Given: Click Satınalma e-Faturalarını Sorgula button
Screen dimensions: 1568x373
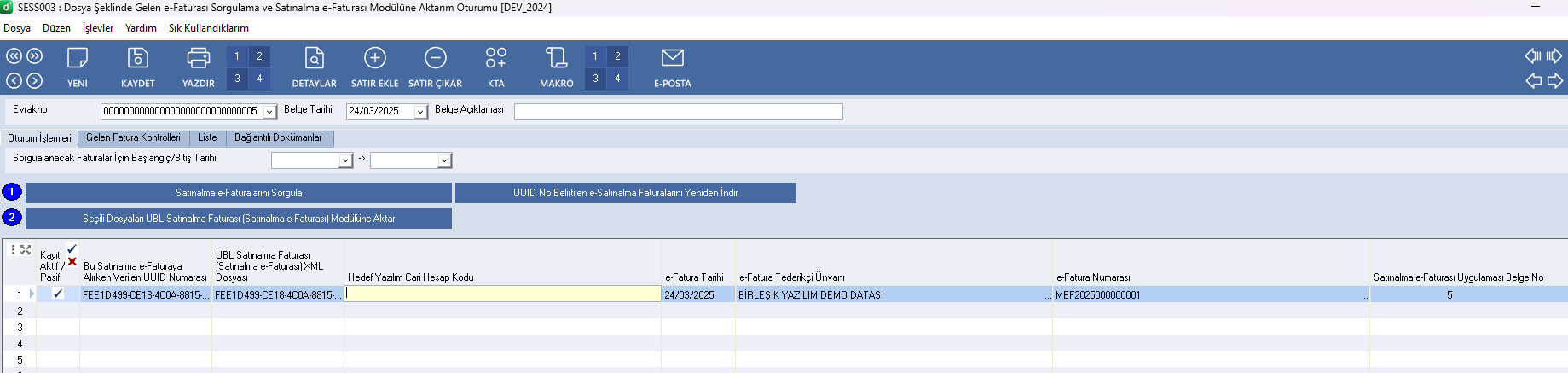Looking at the screenshot, I should pyautogui.click(x=239, y=193).
